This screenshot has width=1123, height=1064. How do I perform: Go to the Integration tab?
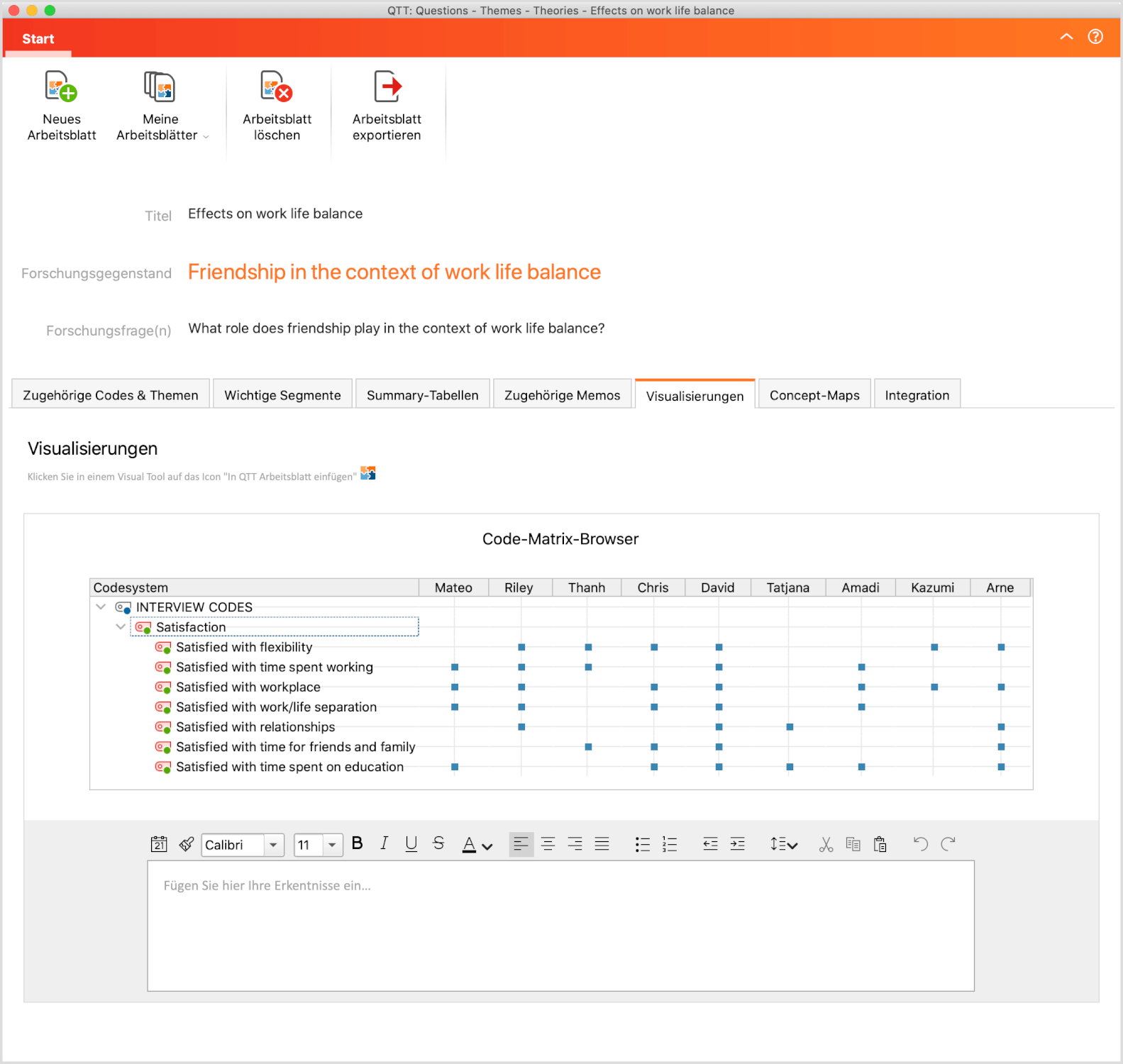coord(917,395)
